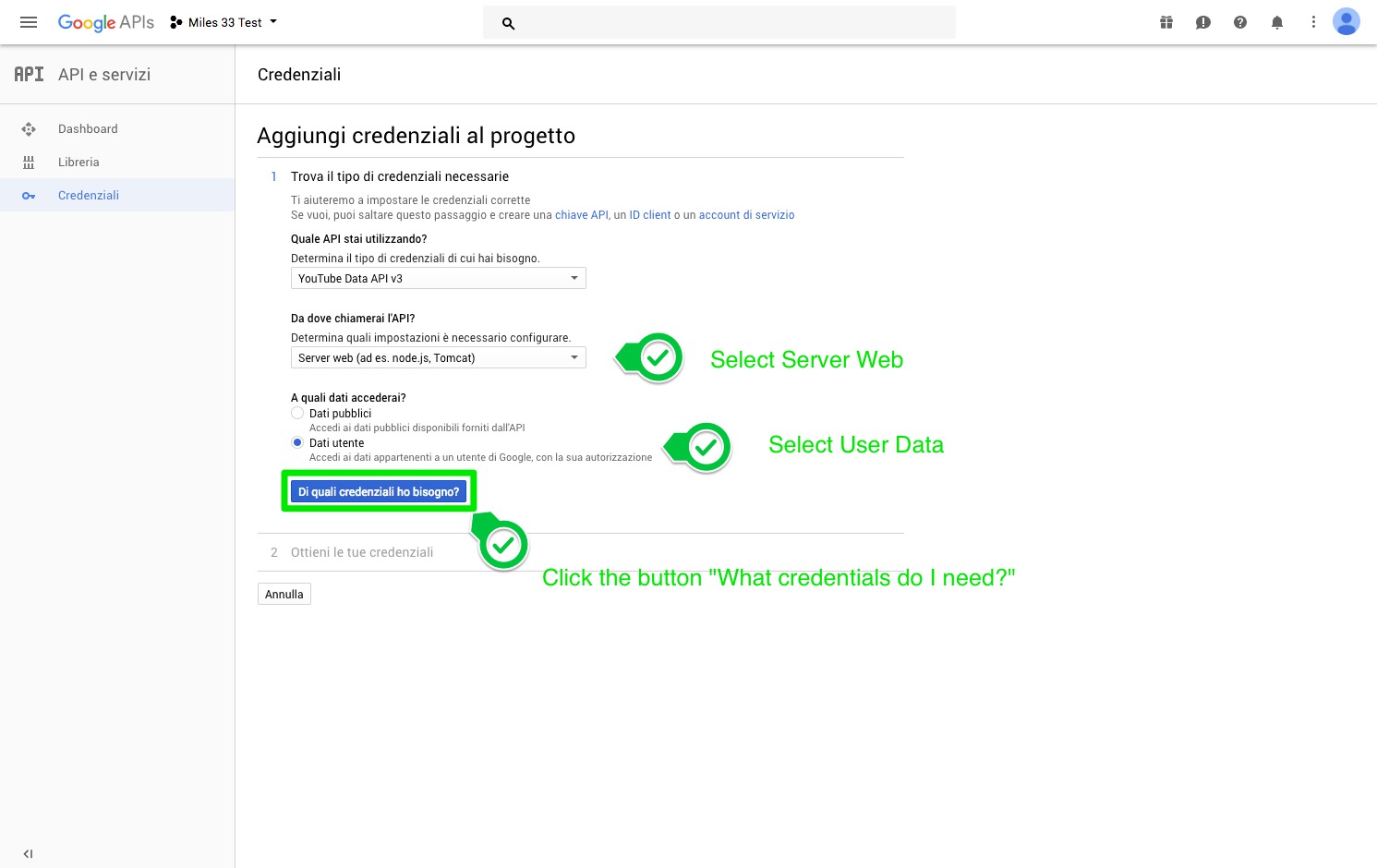Follow the 'chiave API' link
The width and height of the screenshot is (1377, 868).
(581, 215)
